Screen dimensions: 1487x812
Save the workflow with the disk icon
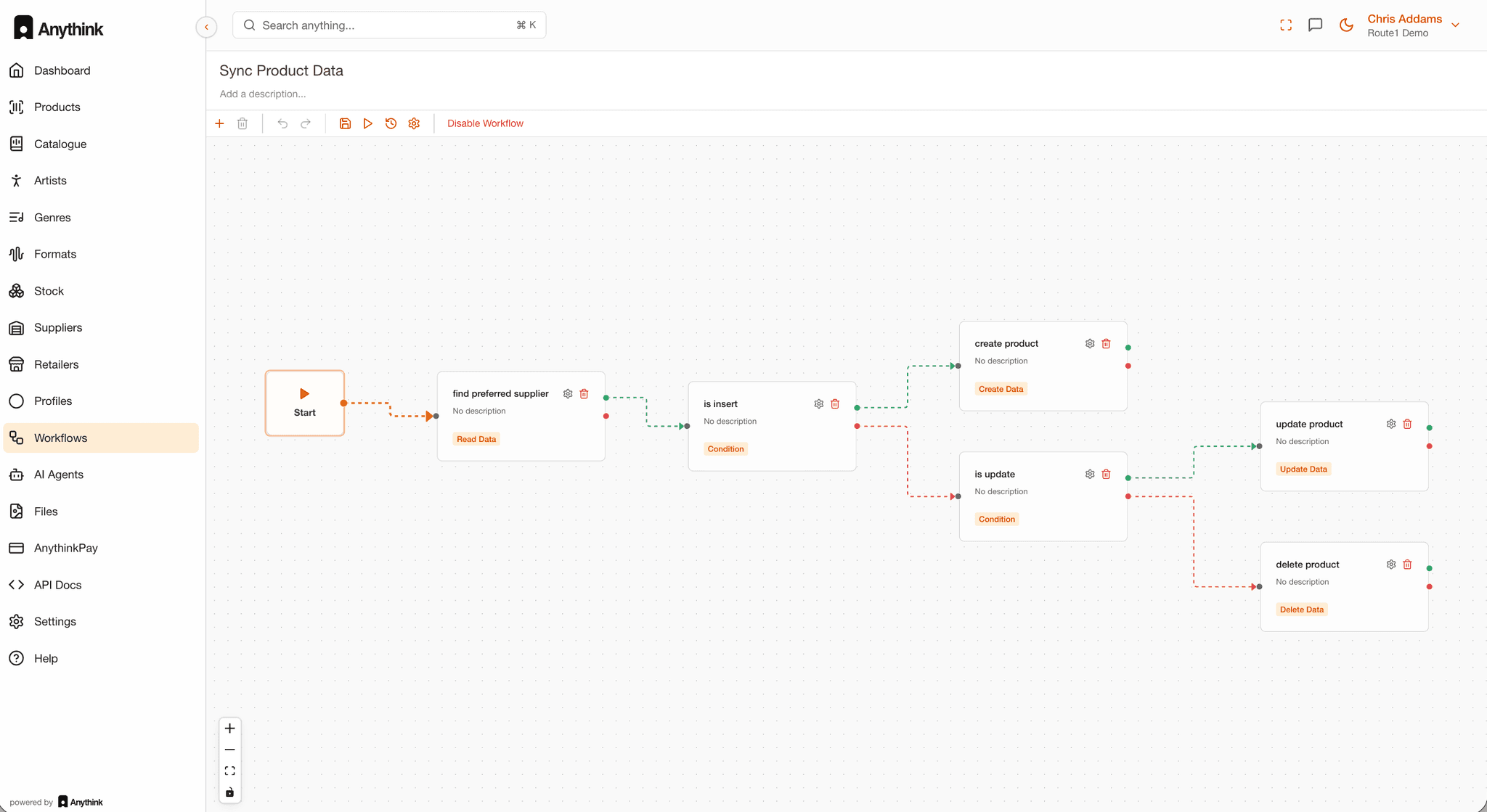(345, 123)
